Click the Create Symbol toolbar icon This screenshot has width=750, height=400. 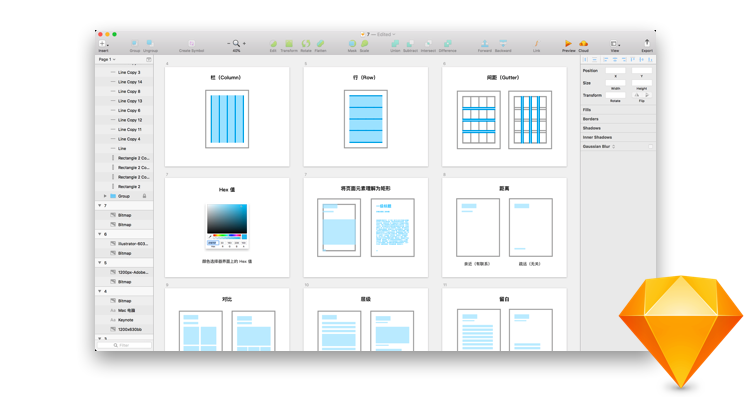coord(191,44)
